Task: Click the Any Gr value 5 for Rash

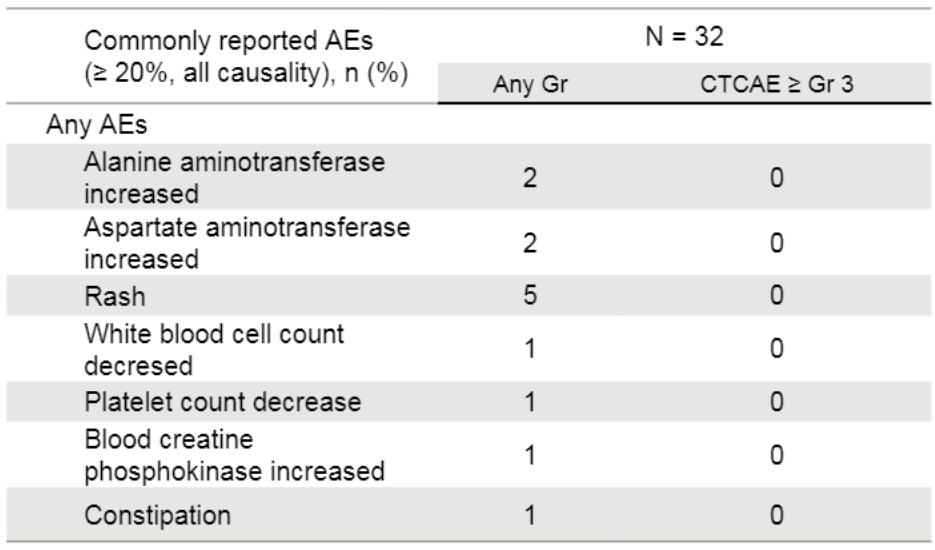Action: (x=532, y=299)
